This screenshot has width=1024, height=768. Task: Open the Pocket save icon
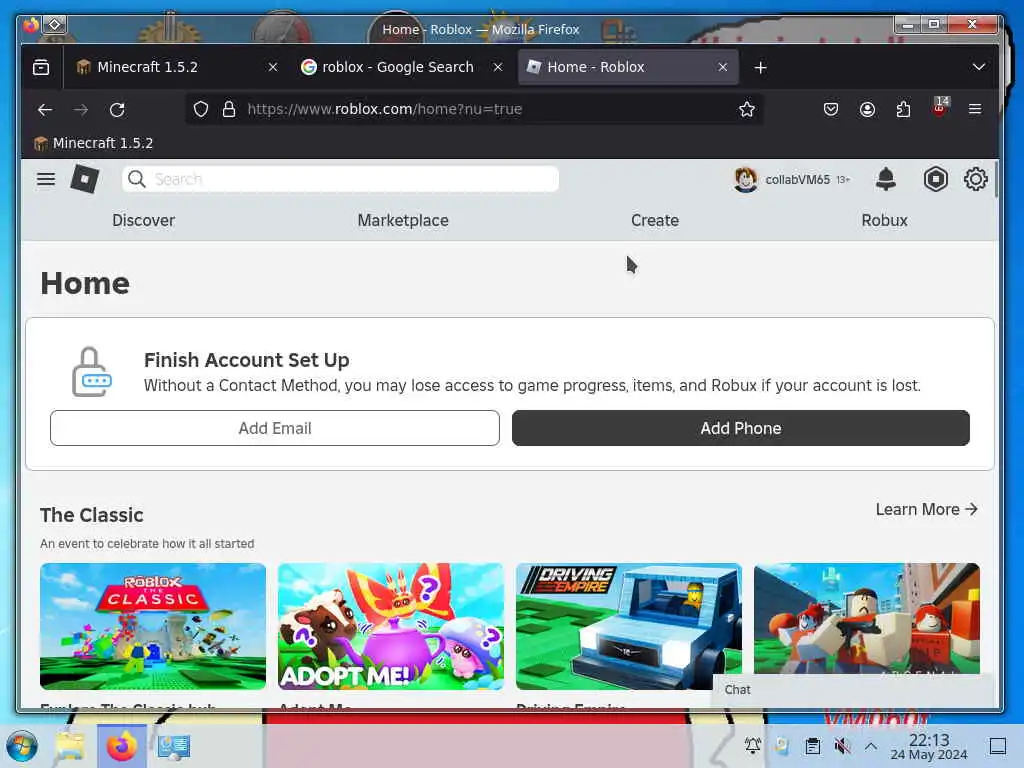pos(831,109)
